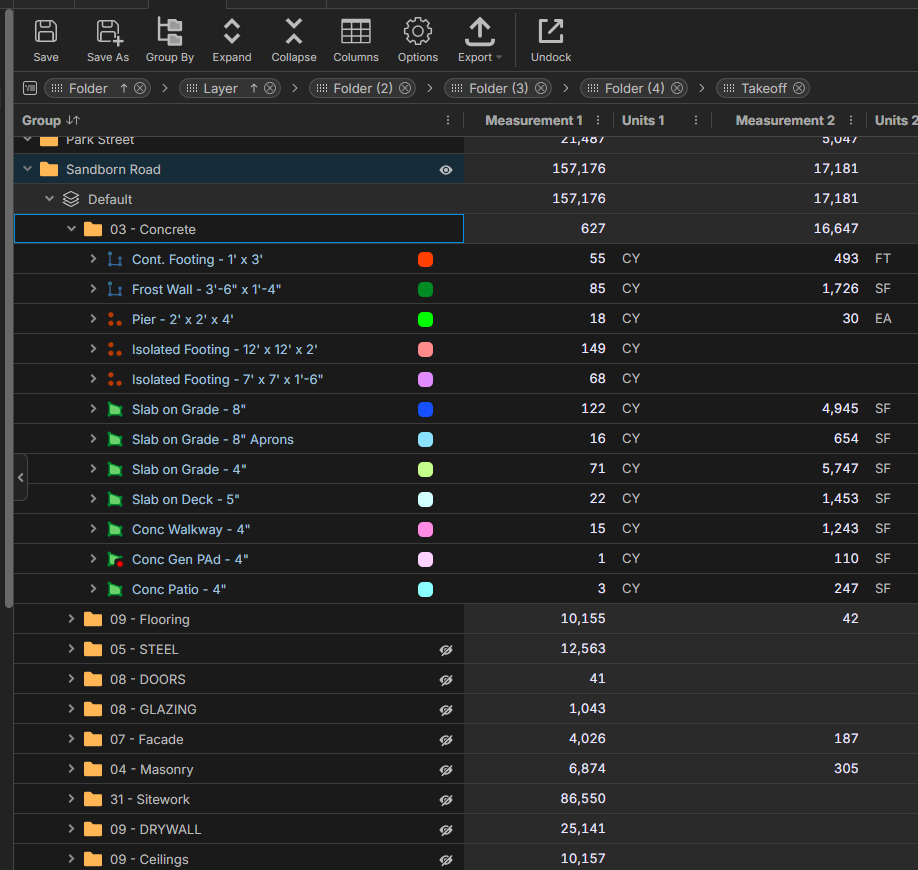Open the Options gear
The width and height of the screenshot is (918, 870).
pos(418,32)
